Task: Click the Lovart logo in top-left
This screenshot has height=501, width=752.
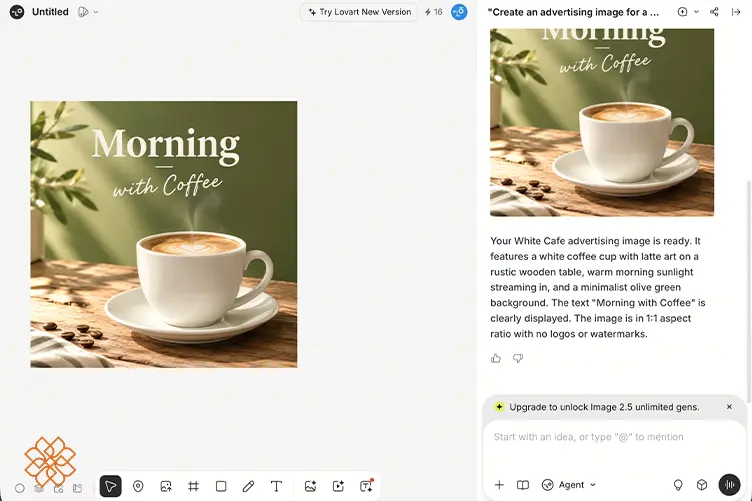Action: (17, 12)
